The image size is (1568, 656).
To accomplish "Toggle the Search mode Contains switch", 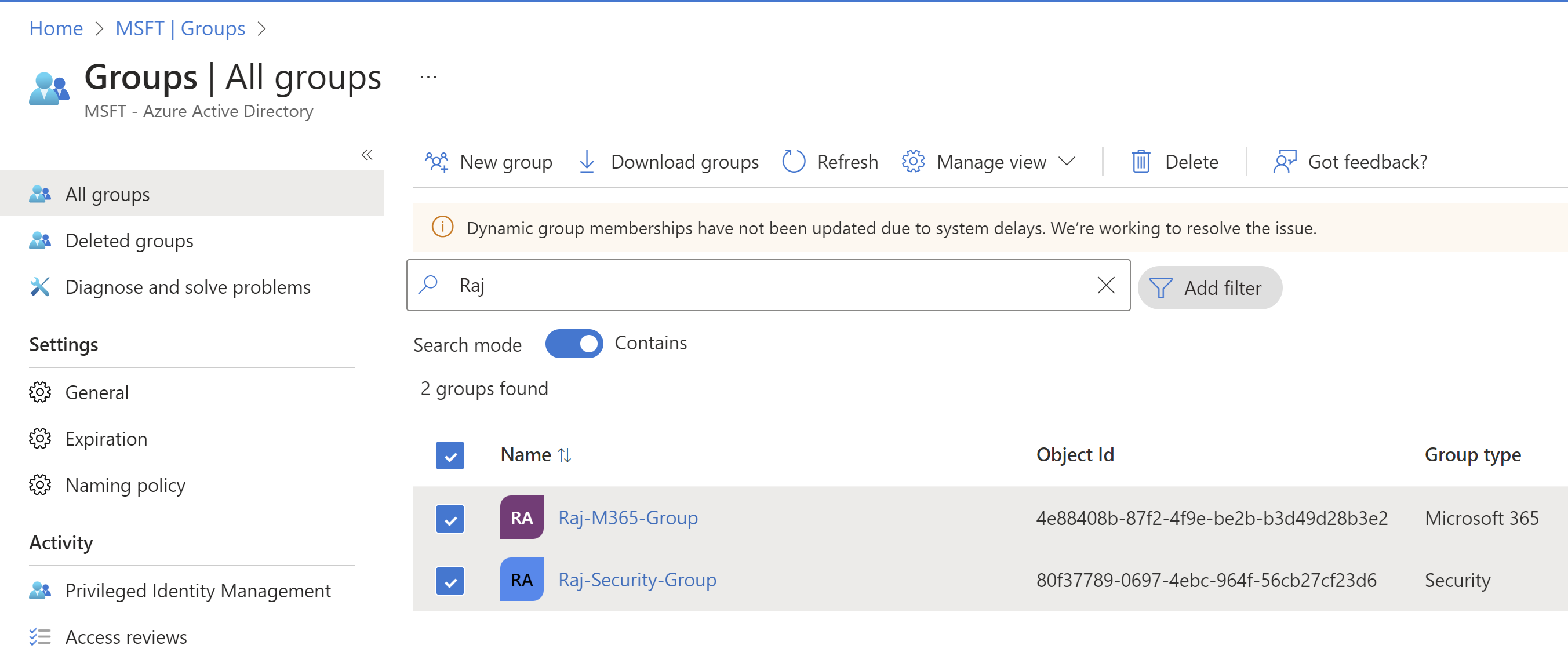I will click(x=573, y=344).
